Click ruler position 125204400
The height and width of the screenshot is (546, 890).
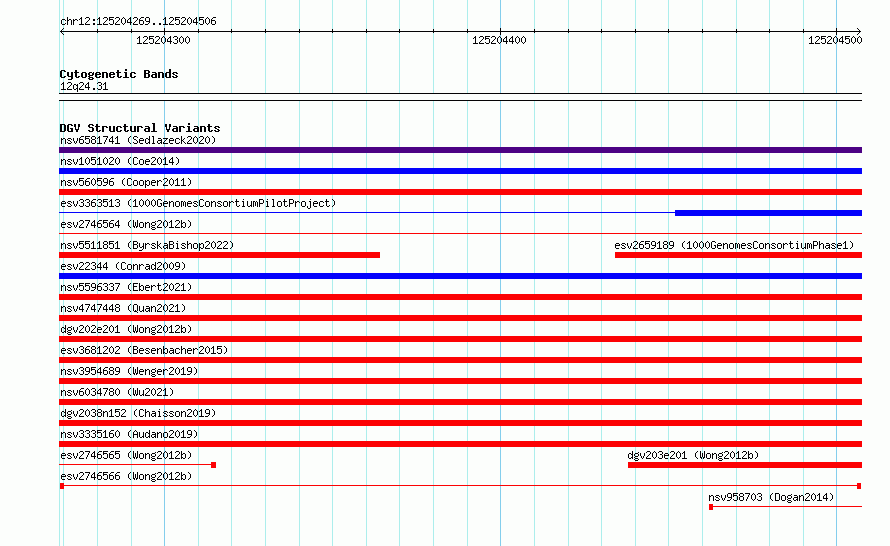click(499, 40)
